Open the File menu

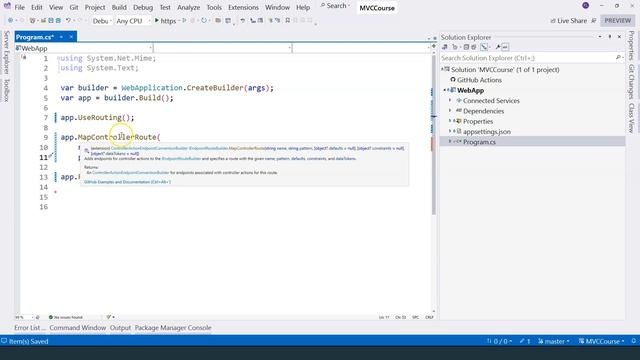click(19, 7)
